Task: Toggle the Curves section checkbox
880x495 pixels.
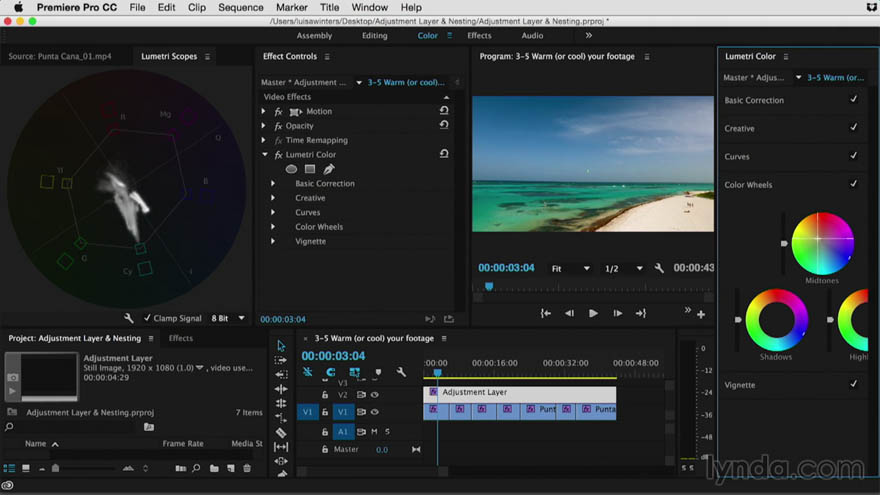Action: click(x=854, y=155)
